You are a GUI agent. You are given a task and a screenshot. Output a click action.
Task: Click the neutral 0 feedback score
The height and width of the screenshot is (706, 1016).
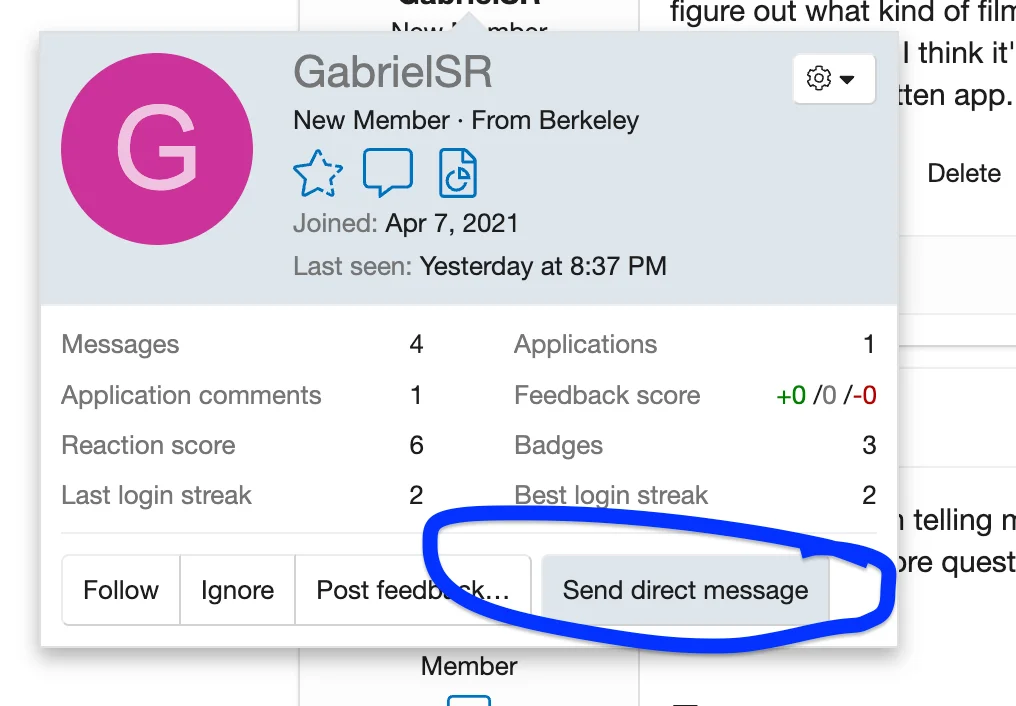click(827, 395)
